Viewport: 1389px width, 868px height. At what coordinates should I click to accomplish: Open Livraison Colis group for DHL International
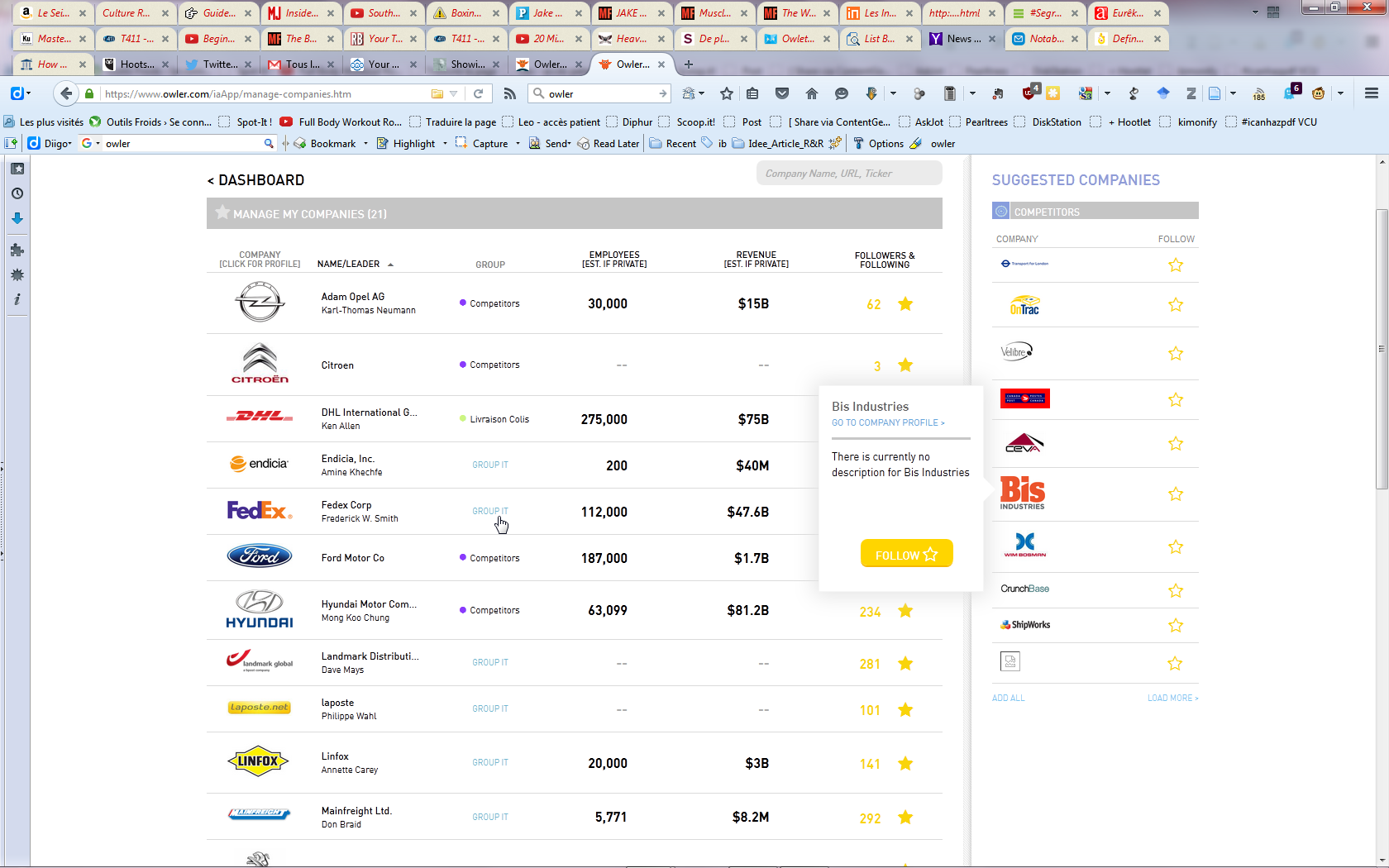494,419
